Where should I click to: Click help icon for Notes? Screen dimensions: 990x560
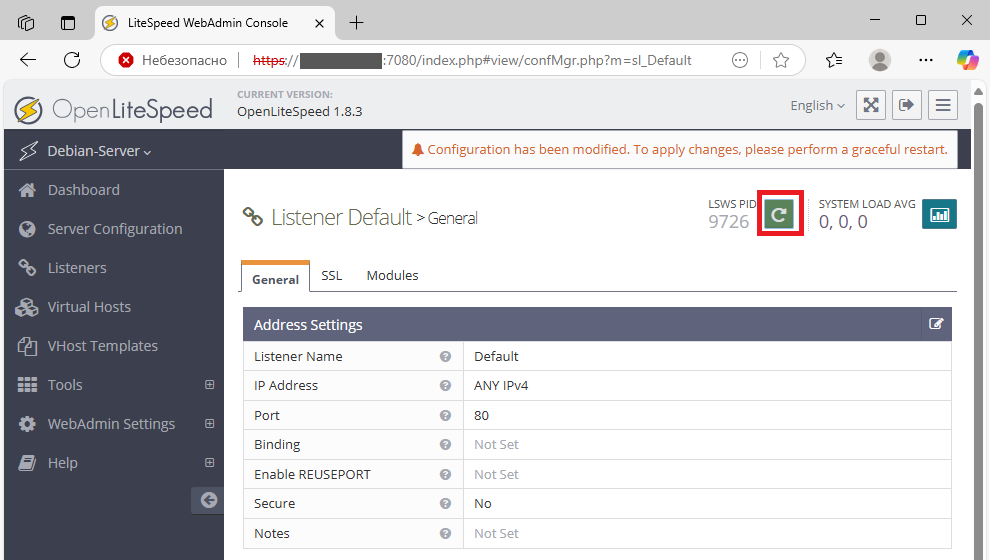click(x=445, y=533)
